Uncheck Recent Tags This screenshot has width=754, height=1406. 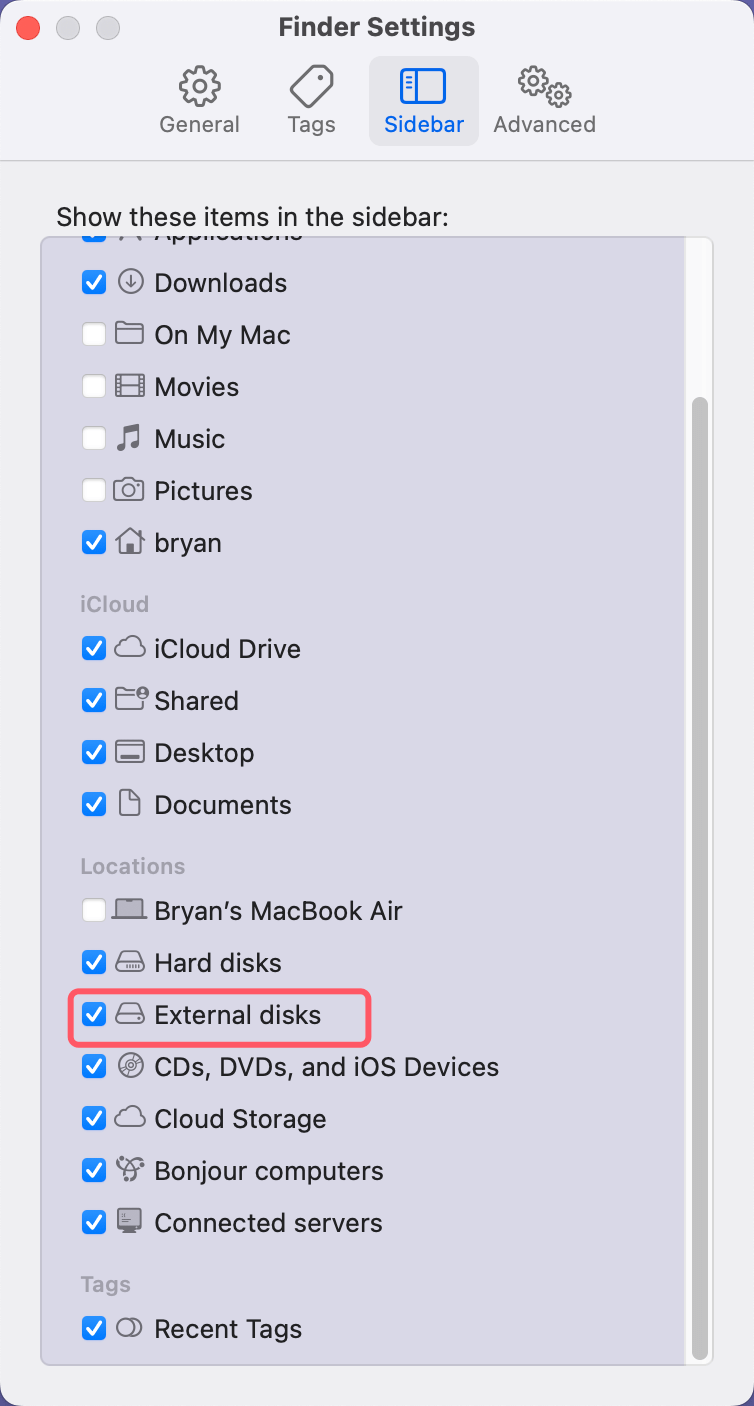pyautogui.click(x=93, y=1328)
